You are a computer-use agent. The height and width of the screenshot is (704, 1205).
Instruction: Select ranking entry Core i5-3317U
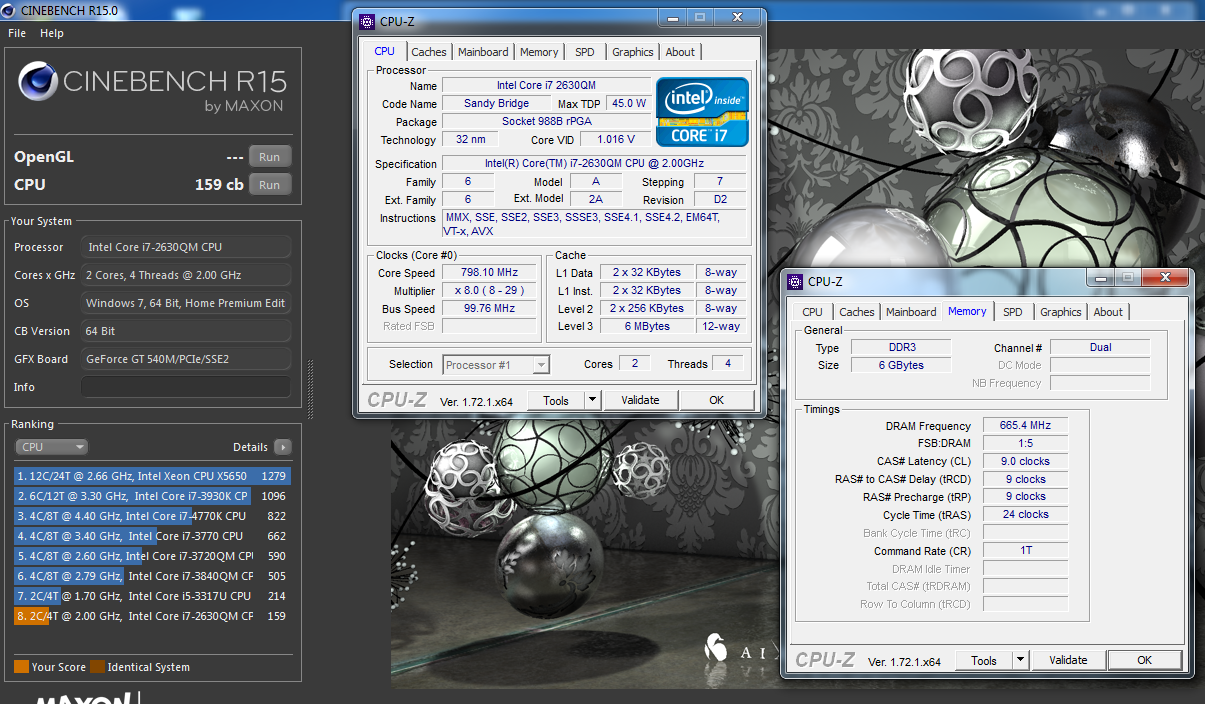click(152, 596)
